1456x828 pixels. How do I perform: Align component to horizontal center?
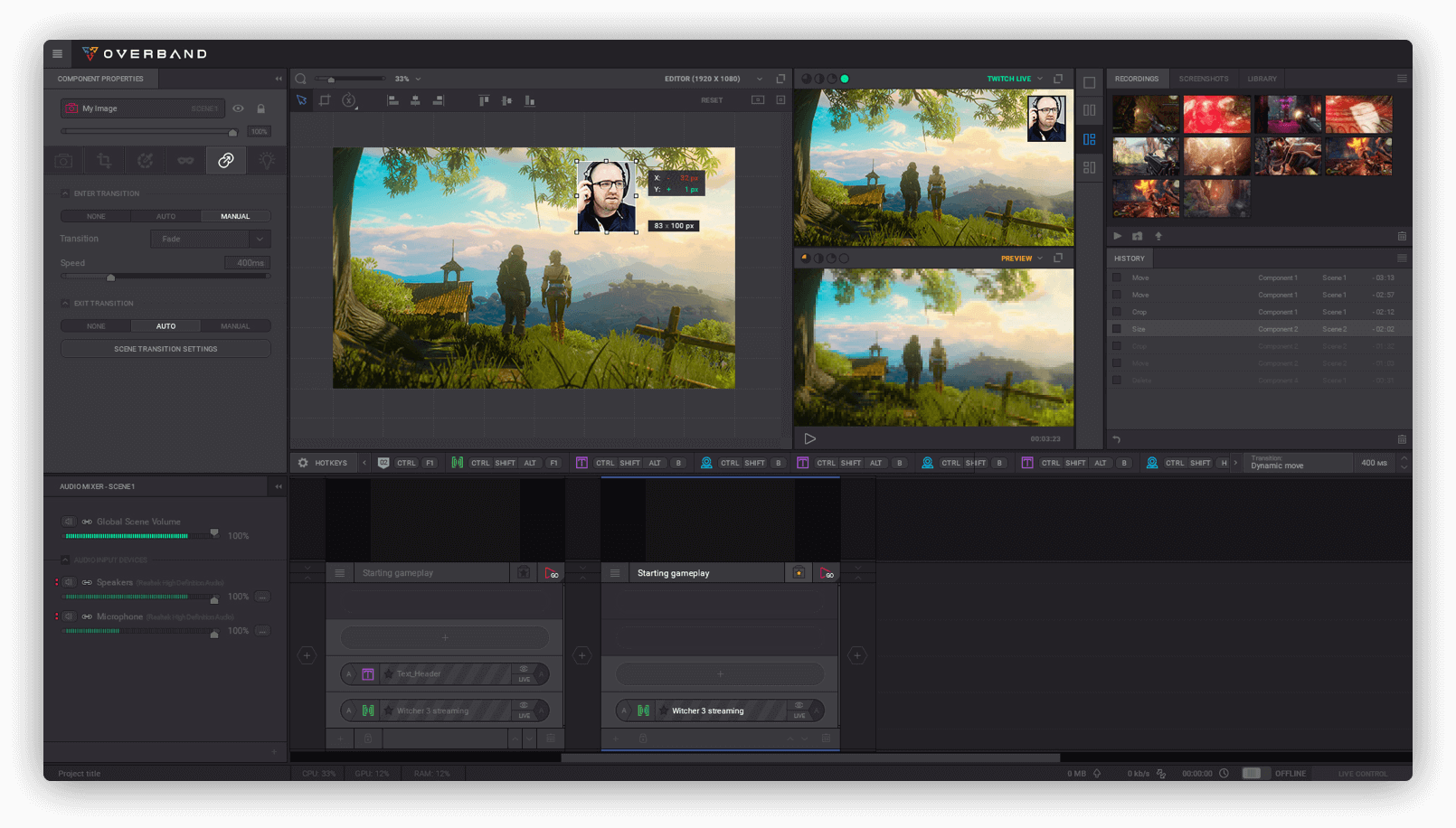(x=415, y=100)
